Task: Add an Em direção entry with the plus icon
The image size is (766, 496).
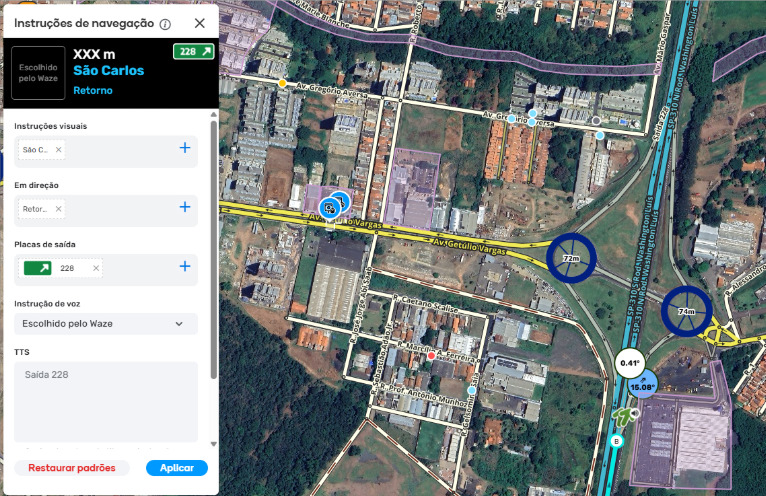Action: pos(185,207)
